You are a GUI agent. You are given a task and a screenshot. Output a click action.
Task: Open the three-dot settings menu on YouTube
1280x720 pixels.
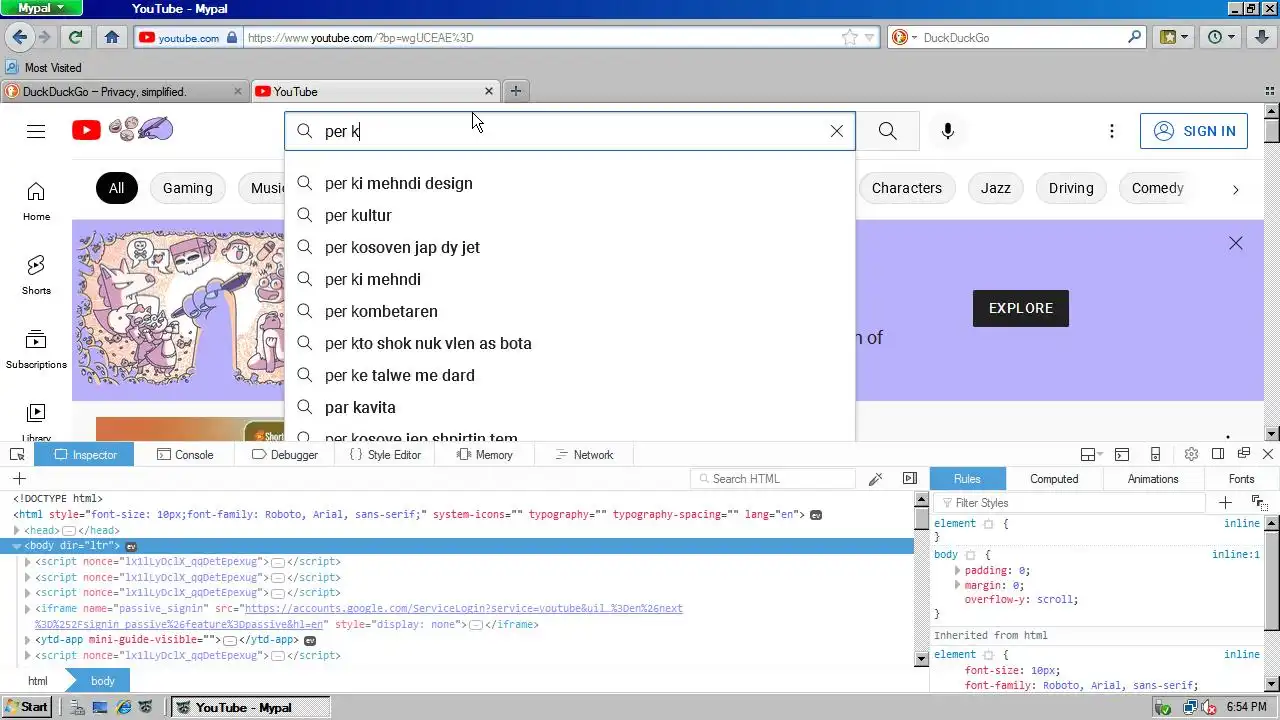[x=1112, y=131]
